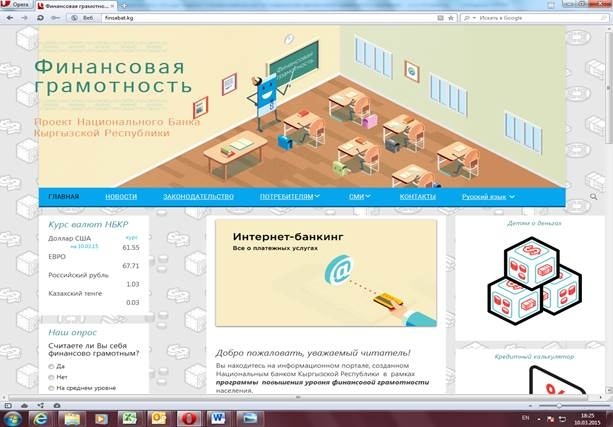Open the ЗАКОНОДАТЕЛЬСТВО menu item
The width and height of the screenshot is (613, 427).
[x=198, y=197]
